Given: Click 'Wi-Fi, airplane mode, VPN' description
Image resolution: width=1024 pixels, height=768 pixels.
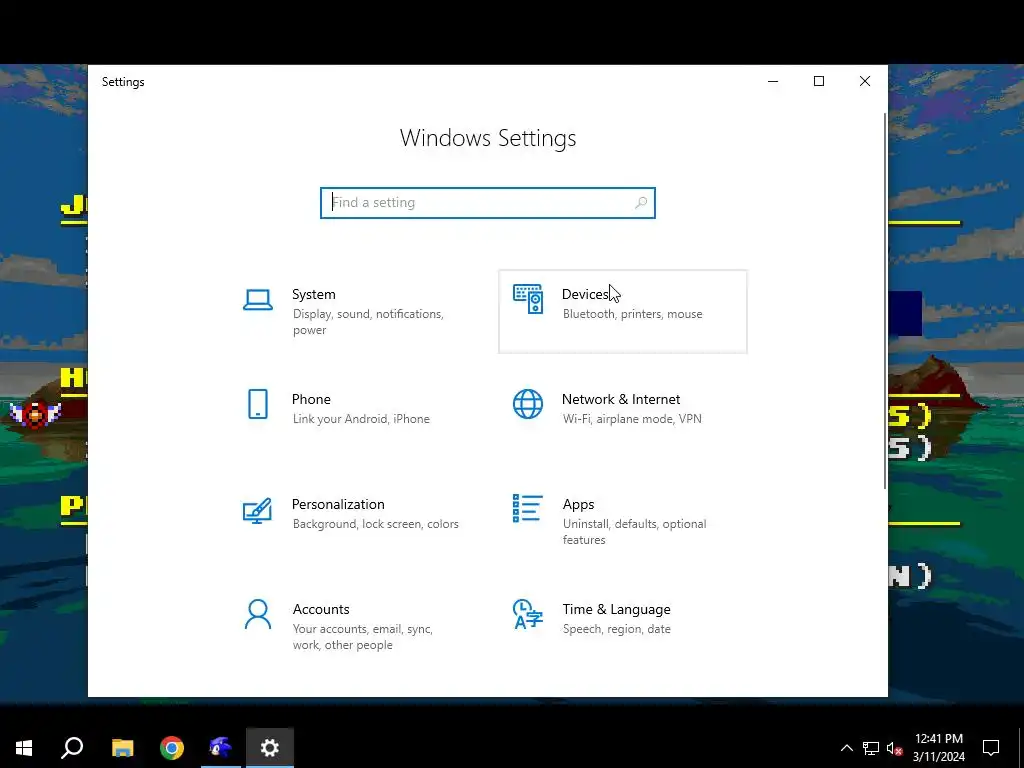Looking at the screenshot, I should click(x=632, y=419).
